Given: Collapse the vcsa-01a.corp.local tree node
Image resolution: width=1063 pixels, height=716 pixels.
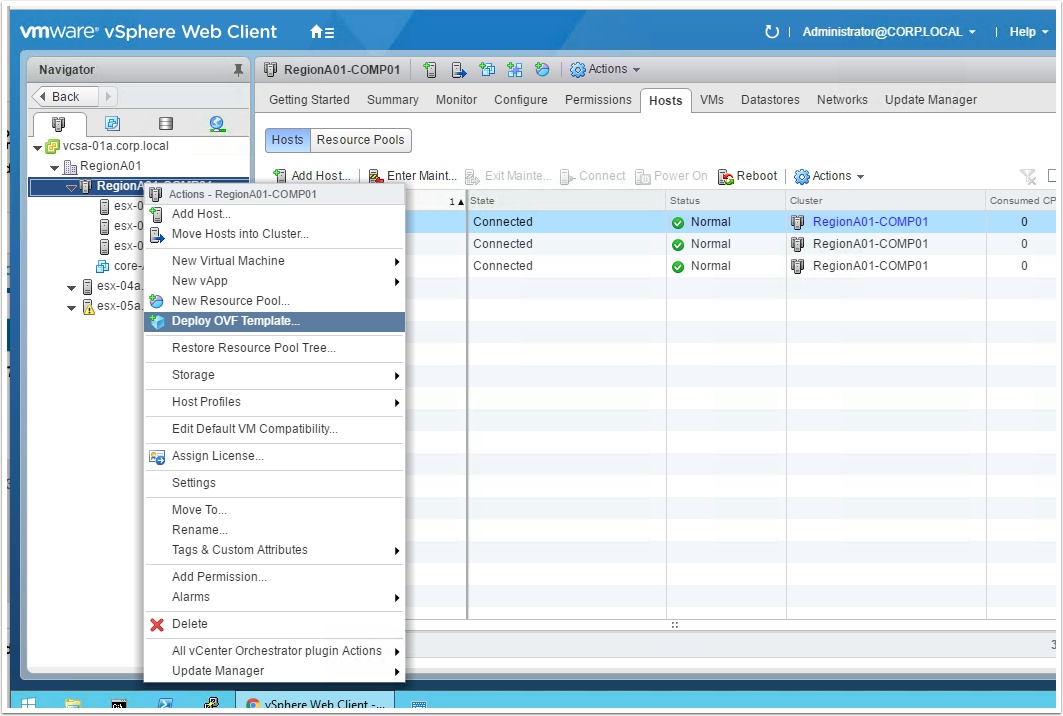Looking at the screenshot, I should point(37,147).
